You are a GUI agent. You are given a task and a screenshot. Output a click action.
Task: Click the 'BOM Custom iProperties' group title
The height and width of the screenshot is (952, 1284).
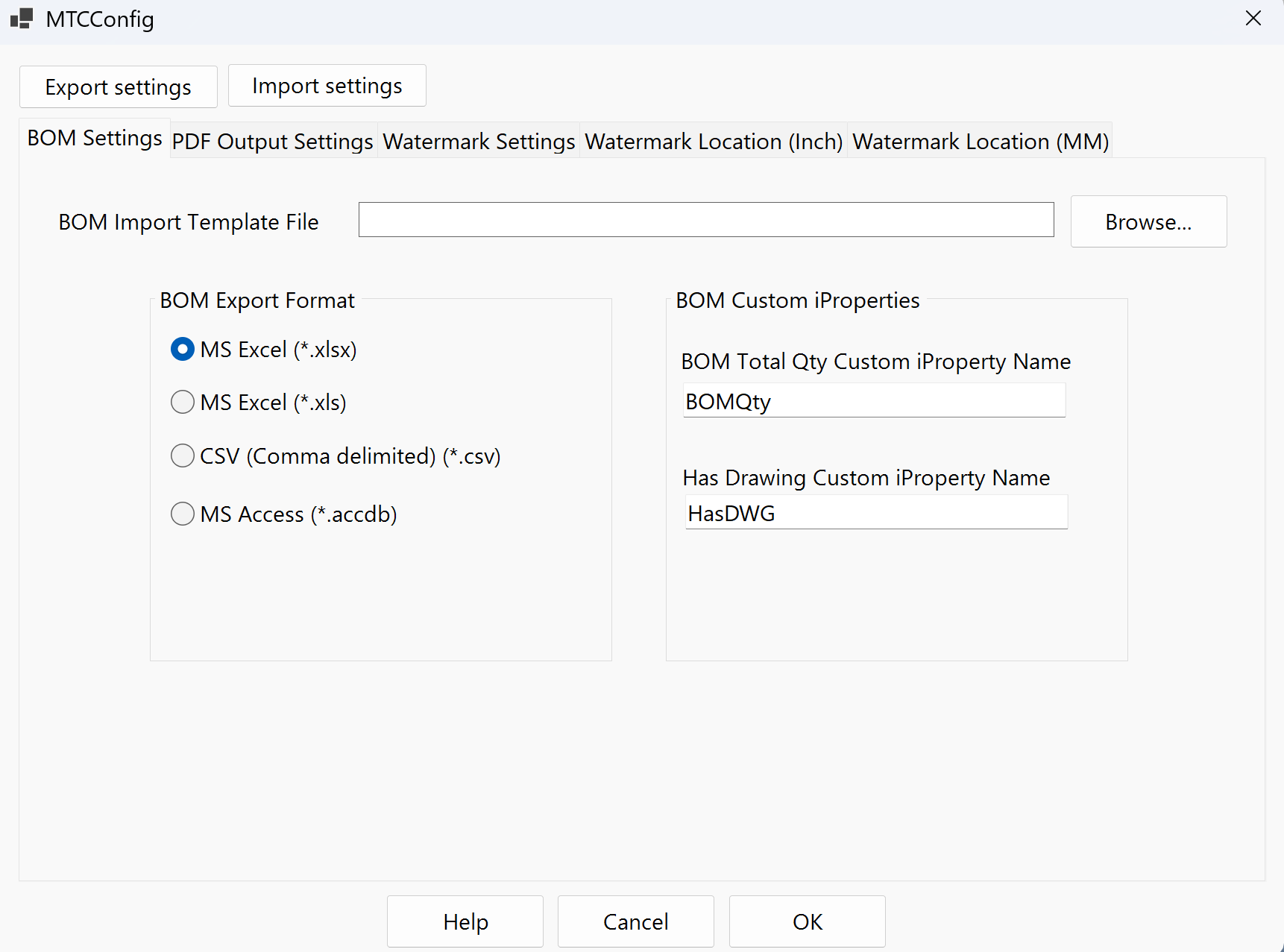point(798,300)
